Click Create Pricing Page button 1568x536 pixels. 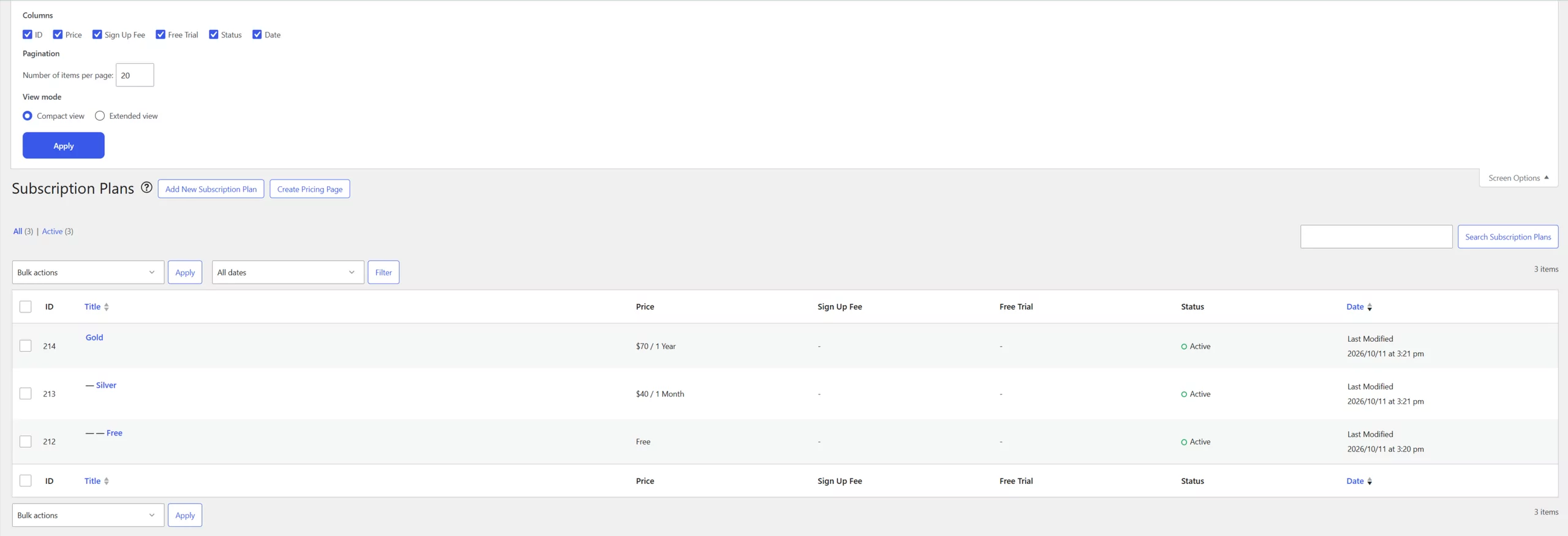click(310, 189)
